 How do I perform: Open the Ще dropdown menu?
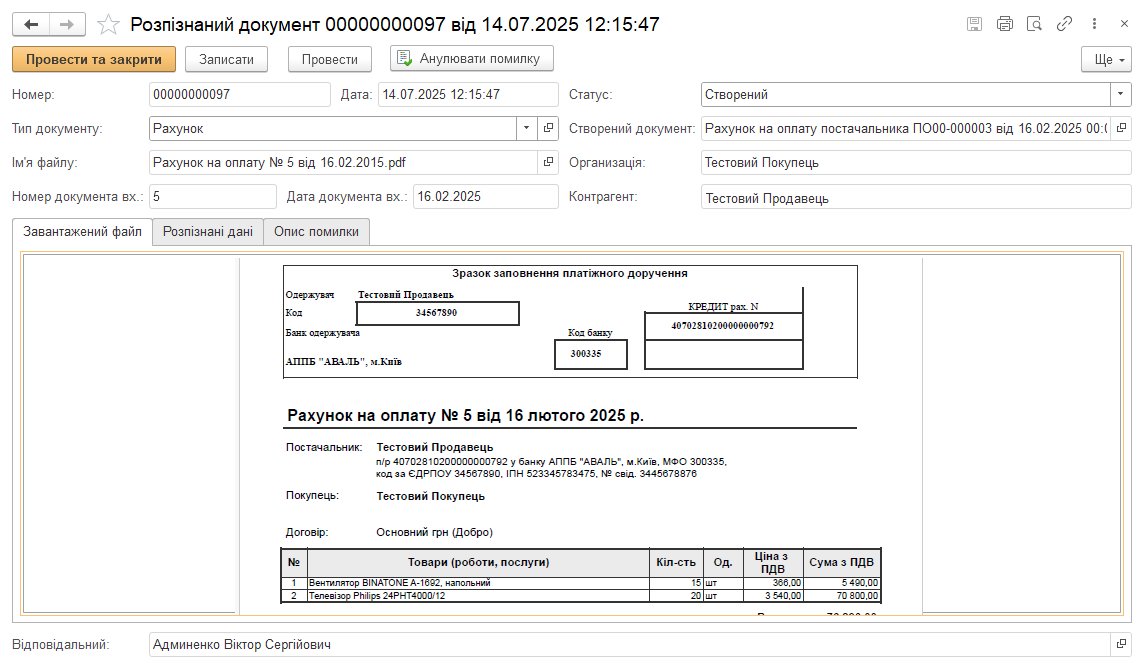1106,59
